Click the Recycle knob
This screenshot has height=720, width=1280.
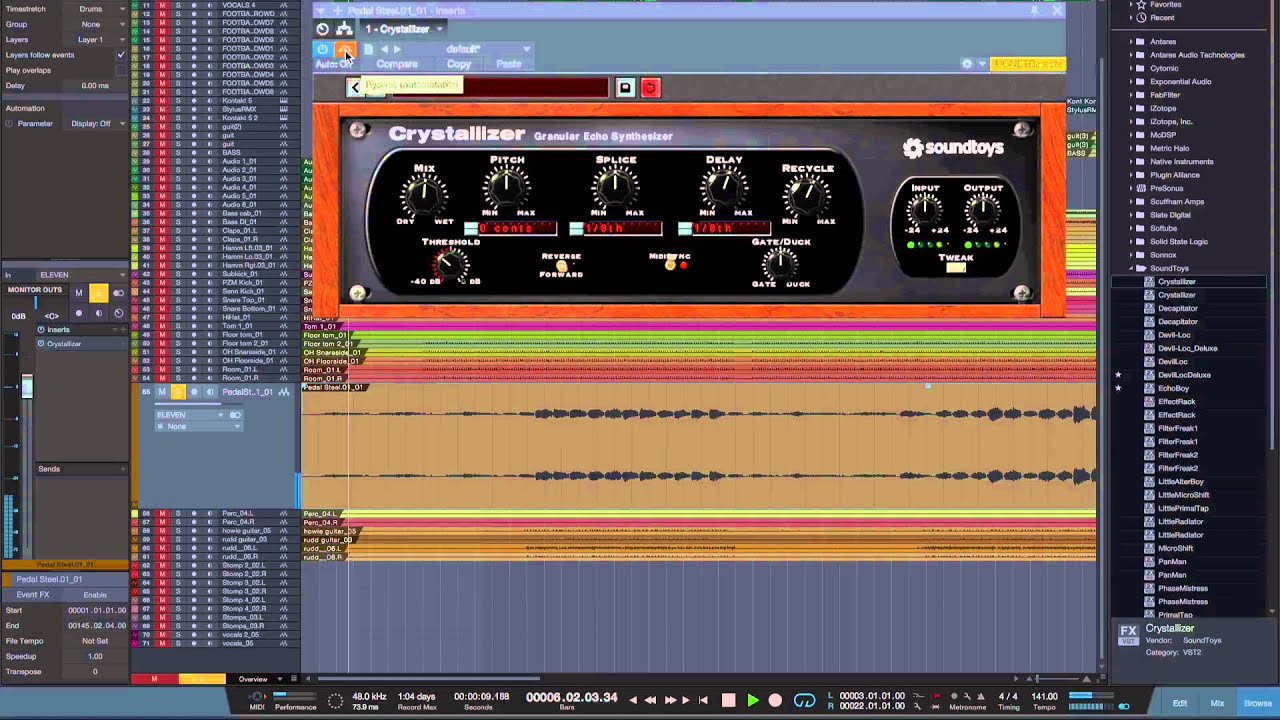pyautogui.click(x=807, y=194)
